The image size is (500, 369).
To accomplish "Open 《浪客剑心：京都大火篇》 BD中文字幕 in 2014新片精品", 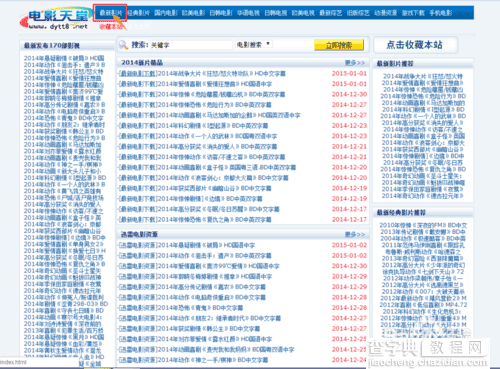I will point(223,178).
